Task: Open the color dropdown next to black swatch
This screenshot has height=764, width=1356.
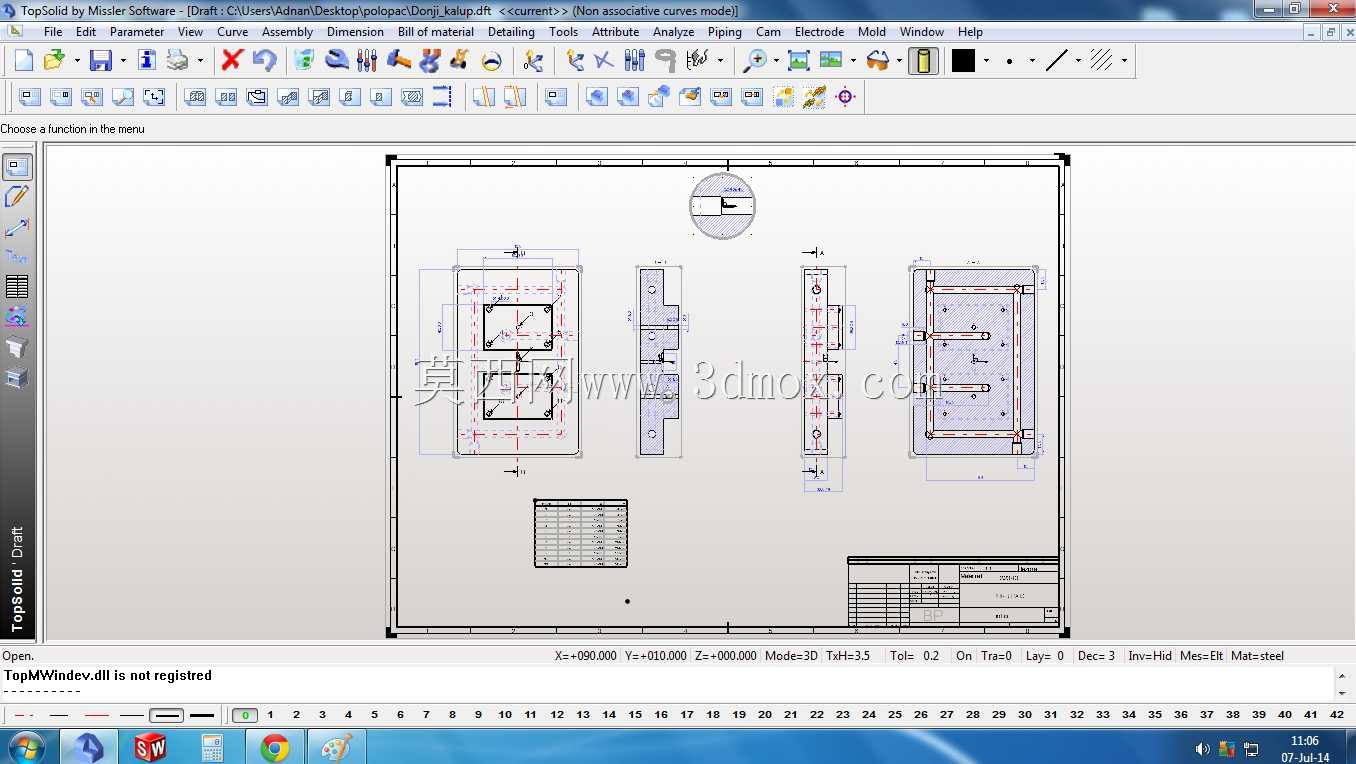Action: point(986,61)
